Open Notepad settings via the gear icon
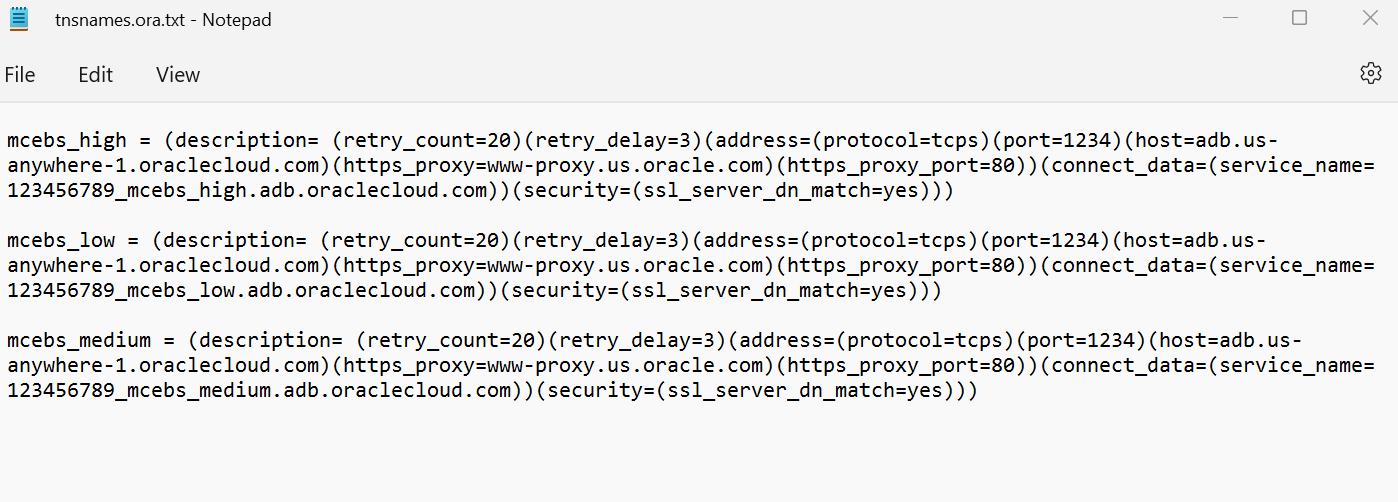 (x=1370, y=73)
